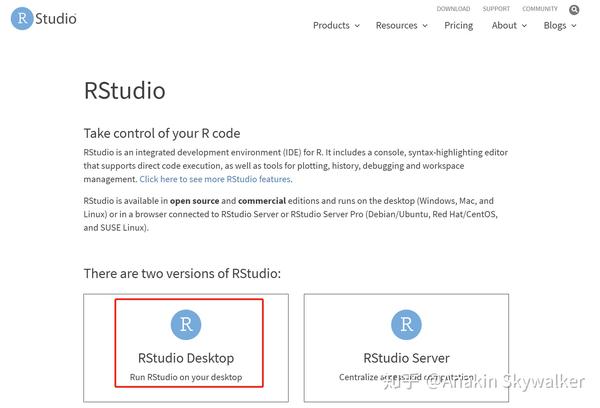Image resolution: width=600 pixels, height=408 pixels.
Task: Open the search magnifier icon
Action: pyautogui.click(x=574, y=10)
